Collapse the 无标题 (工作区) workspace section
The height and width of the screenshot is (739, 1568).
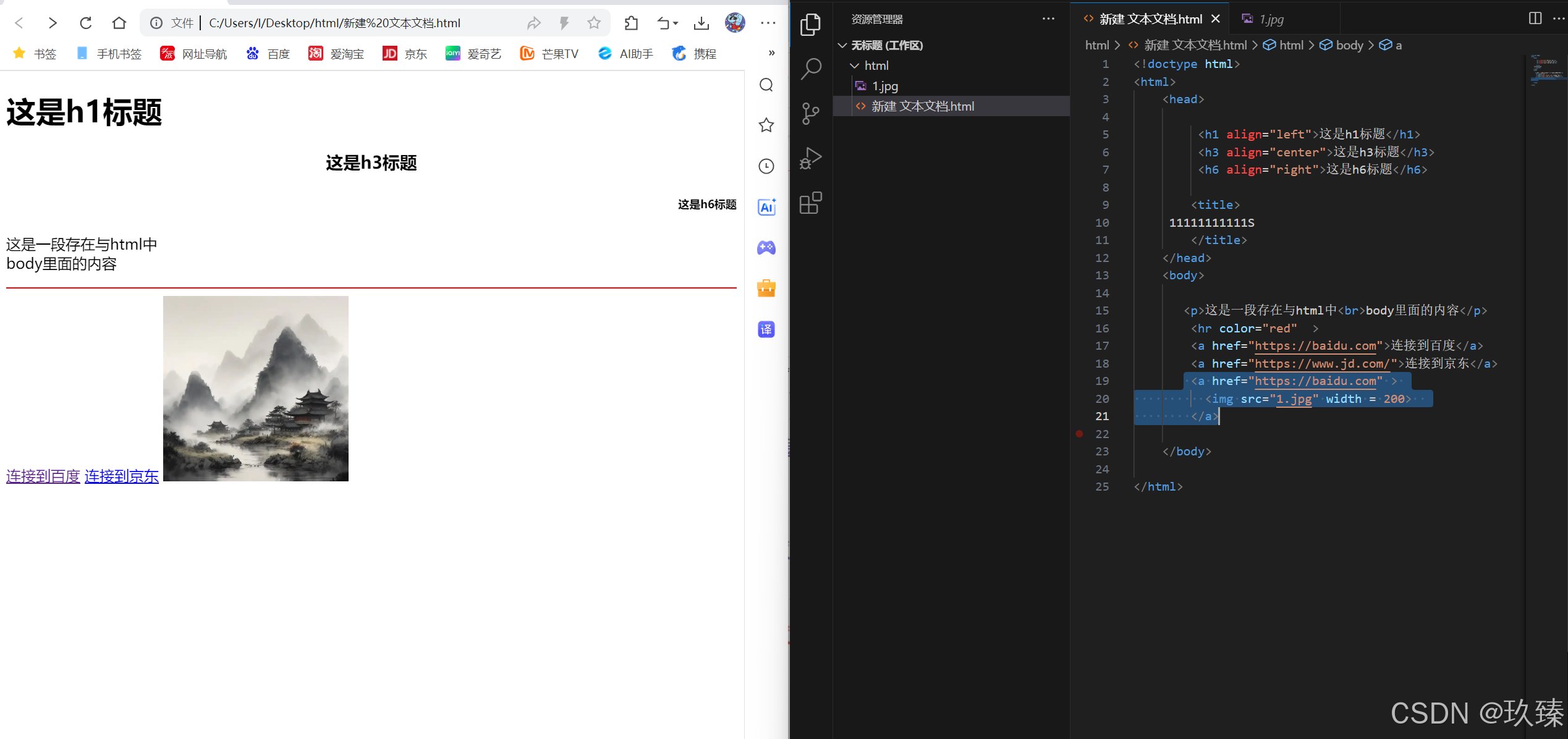click(x=842, y=45)
